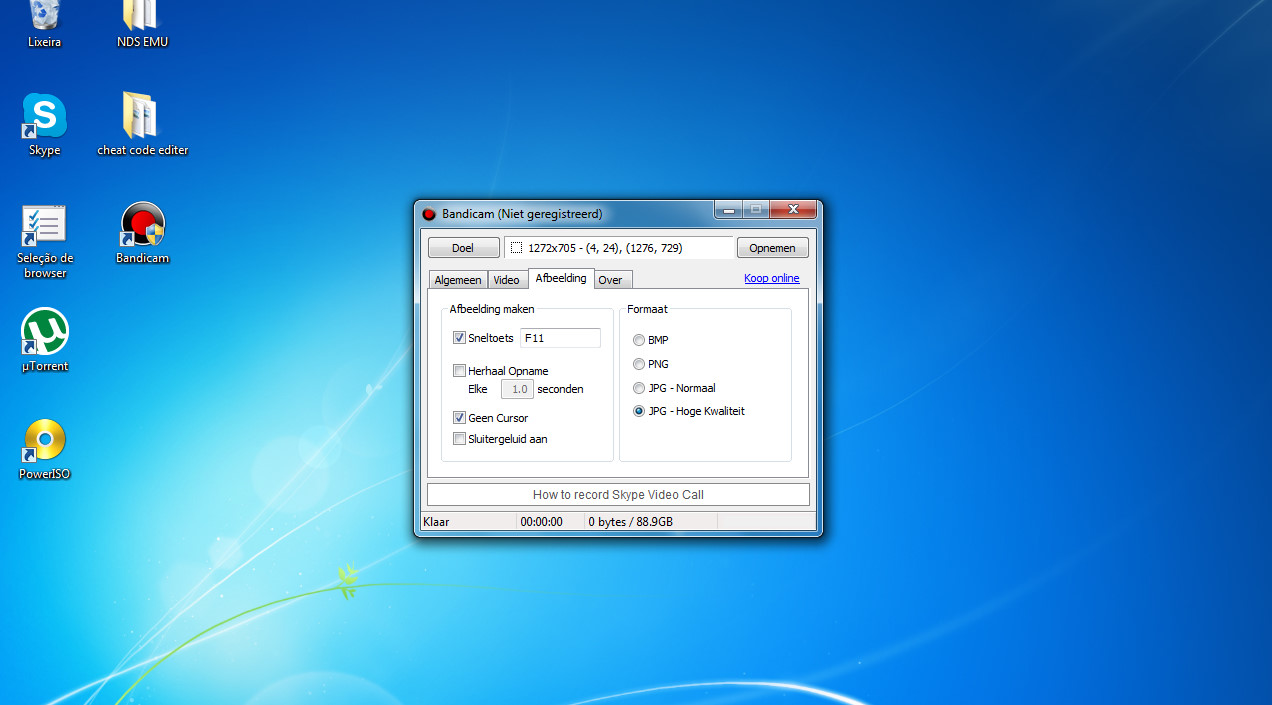Launch µTorrent from the desktop
The image size is (1272, 705).
[45, 340]
